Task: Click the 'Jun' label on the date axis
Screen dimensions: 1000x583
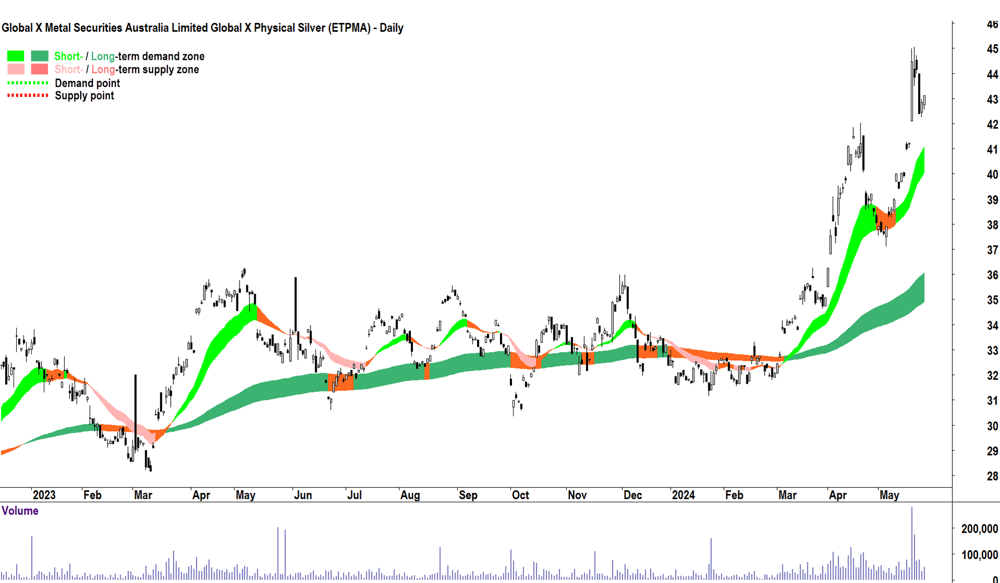Action: click(302, 495)
